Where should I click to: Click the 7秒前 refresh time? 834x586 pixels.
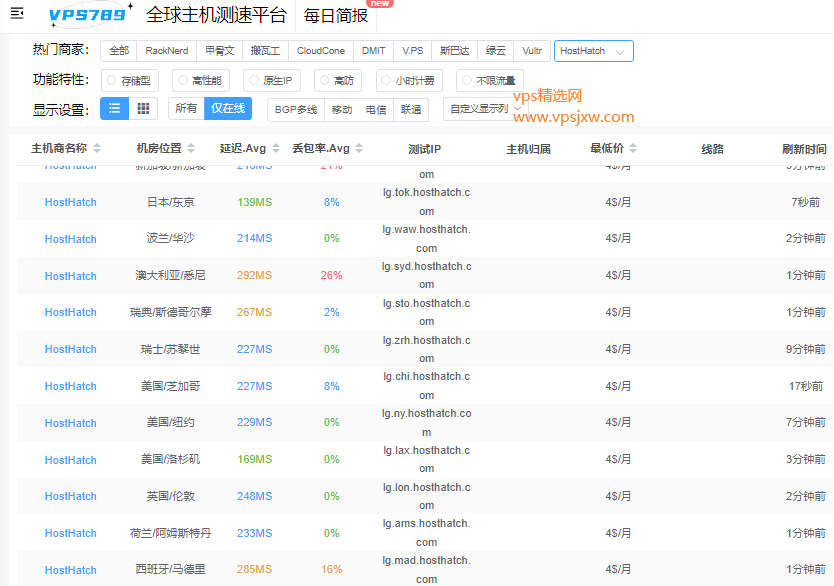805,202
